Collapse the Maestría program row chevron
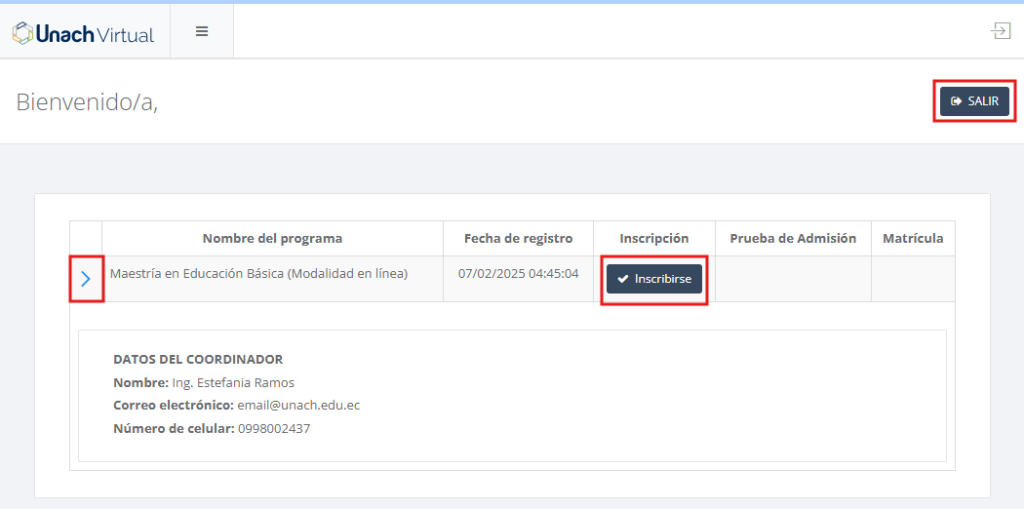 point(86,279)
